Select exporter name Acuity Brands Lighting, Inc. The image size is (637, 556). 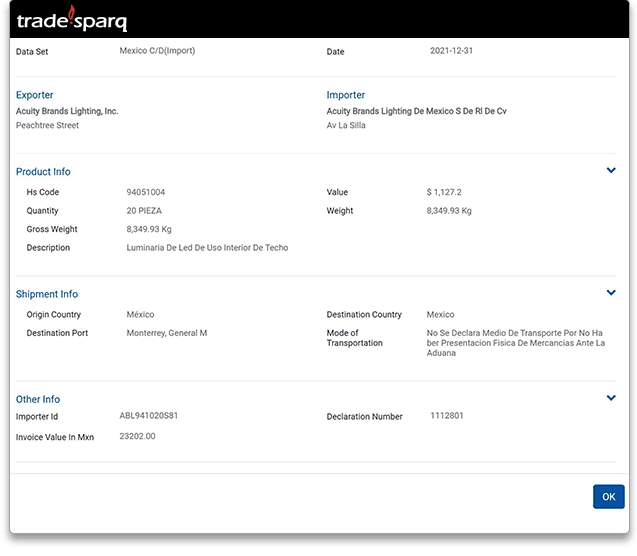[x=67, y=111]
